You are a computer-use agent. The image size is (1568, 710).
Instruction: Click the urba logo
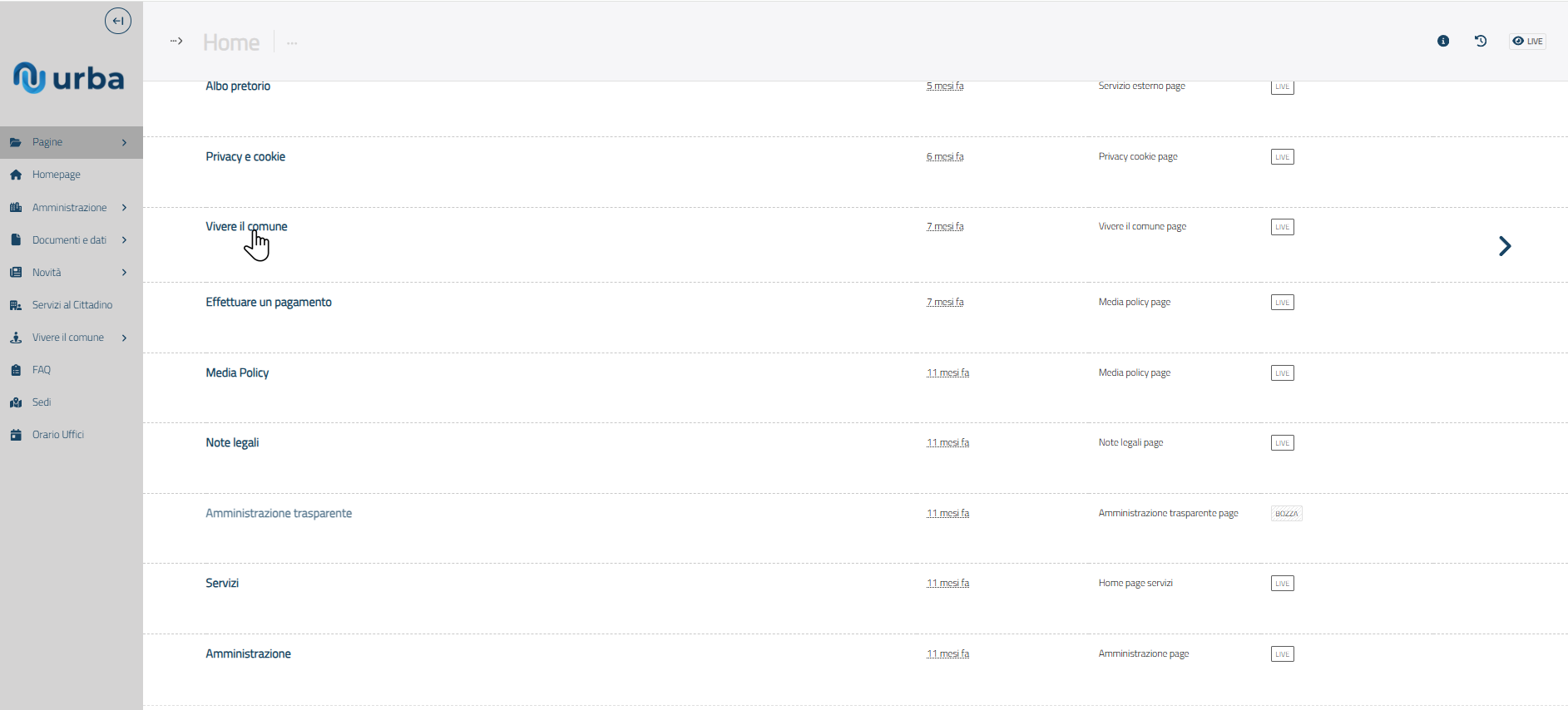69,78
